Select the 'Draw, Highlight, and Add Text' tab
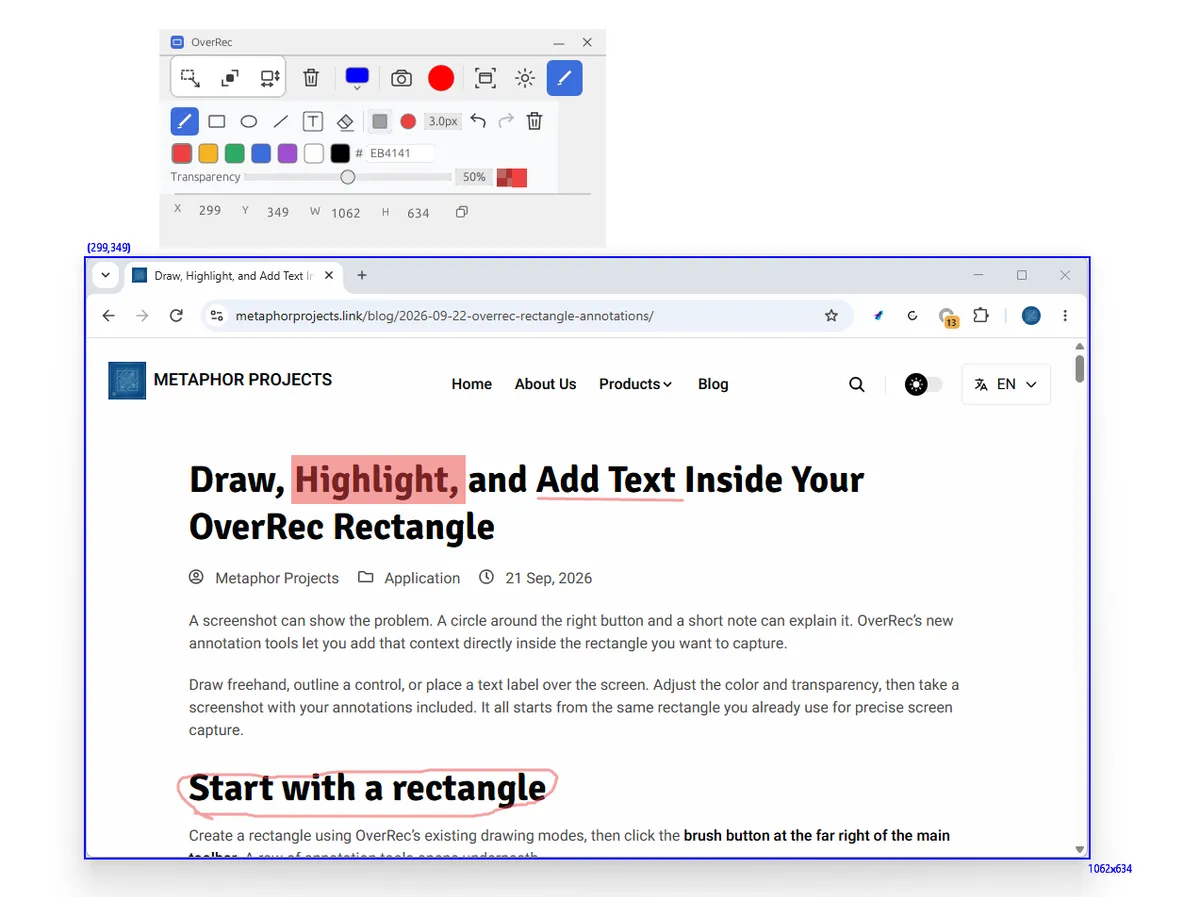1200x897 pixels. click(x=233, y=276)
